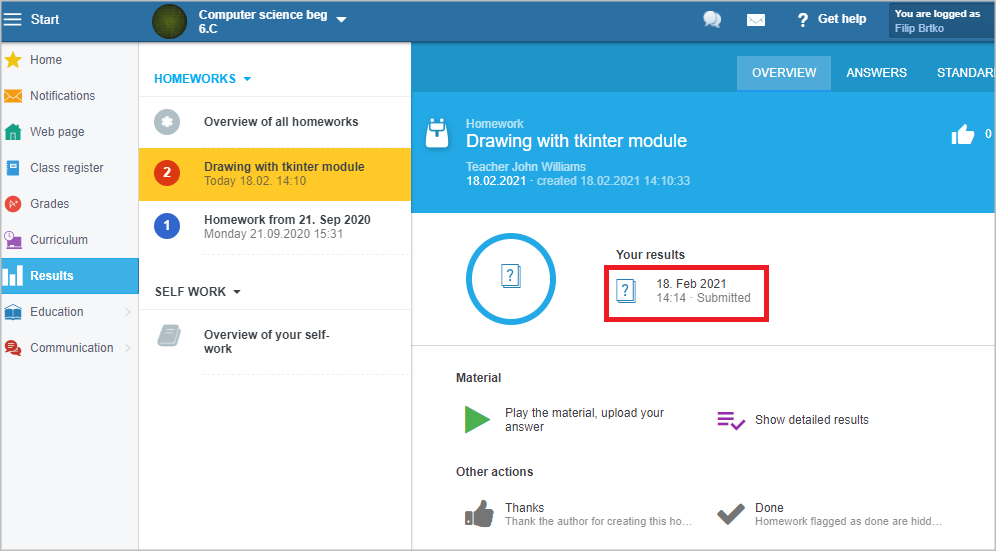Select Results in the sidebar

[x=69, y=276]
